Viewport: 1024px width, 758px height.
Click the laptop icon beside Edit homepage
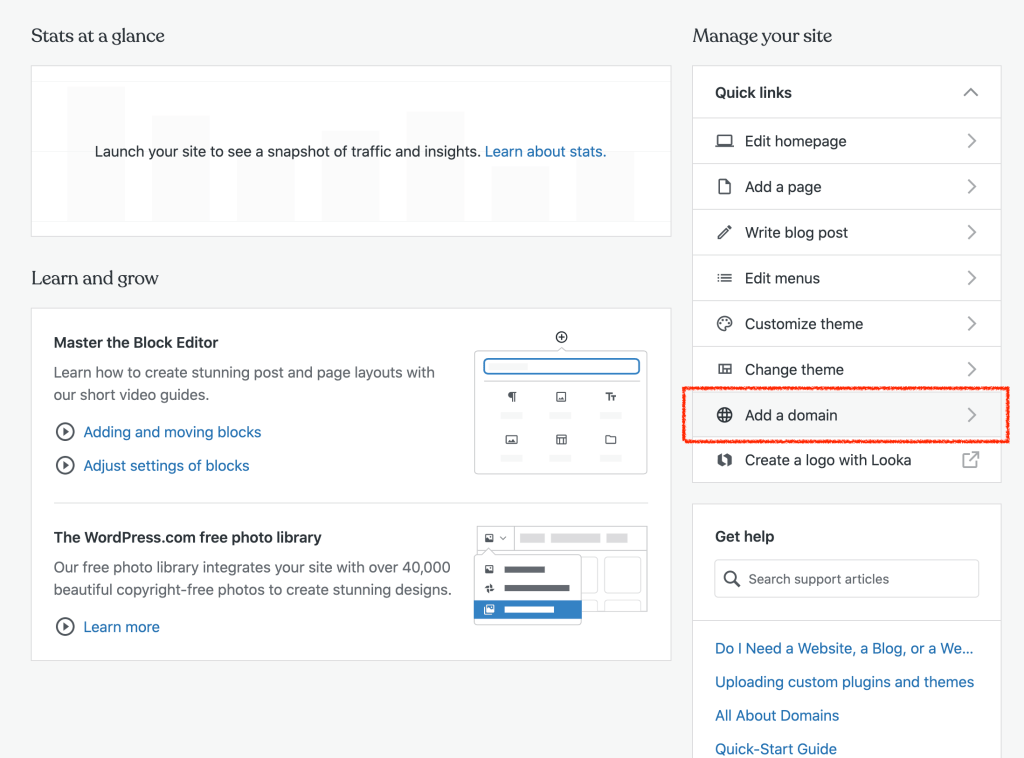(725, 141)
